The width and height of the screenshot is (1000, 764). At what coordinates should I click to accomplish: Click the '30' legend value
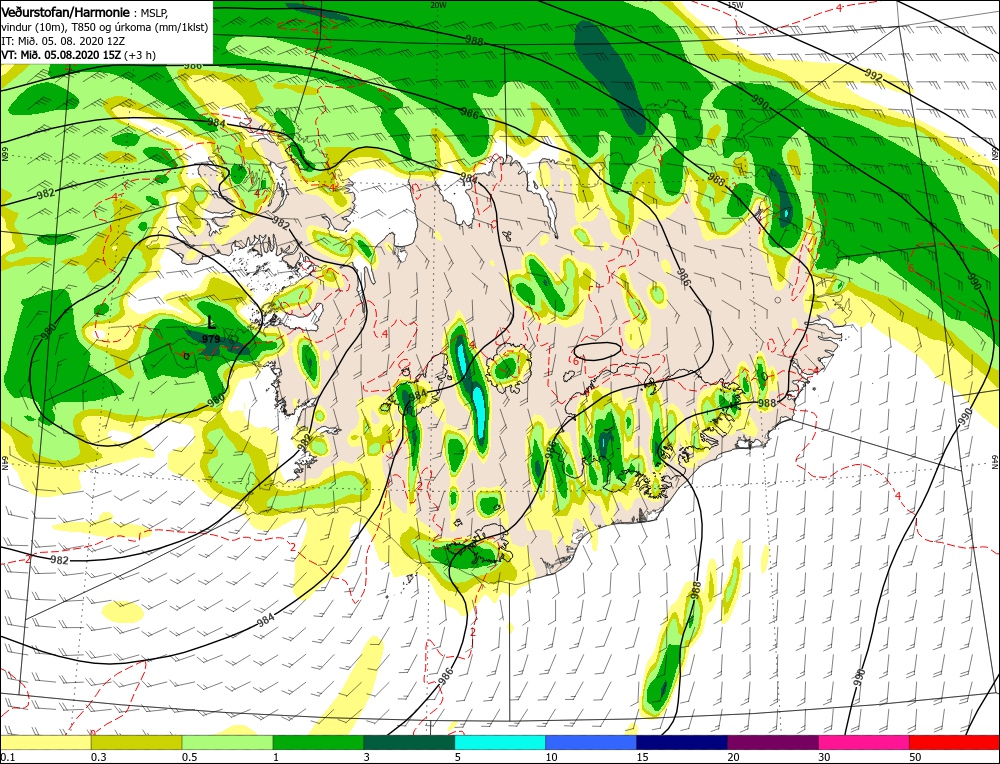pos(825,757)
